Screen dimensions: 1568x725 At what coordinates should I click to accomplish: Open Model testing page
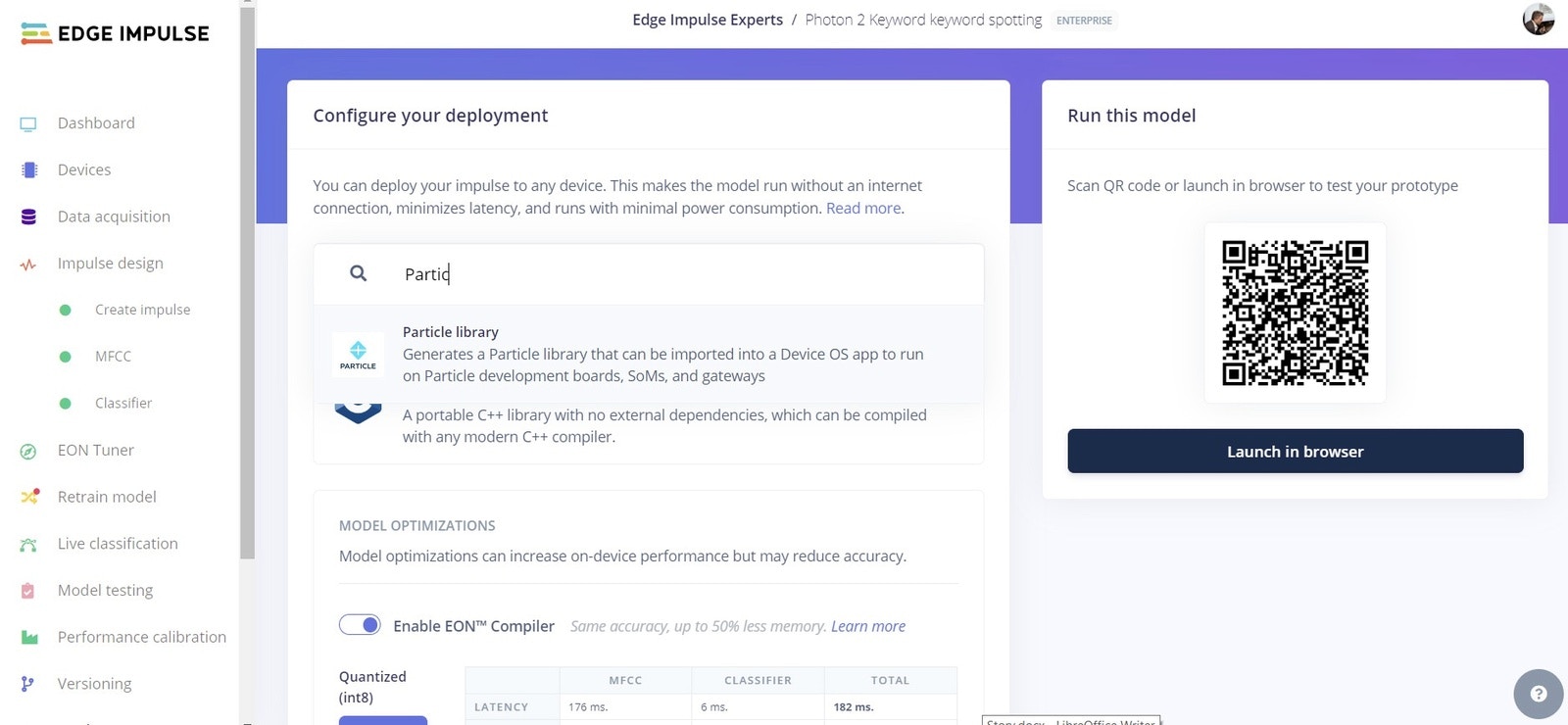(x=105, y=590)
